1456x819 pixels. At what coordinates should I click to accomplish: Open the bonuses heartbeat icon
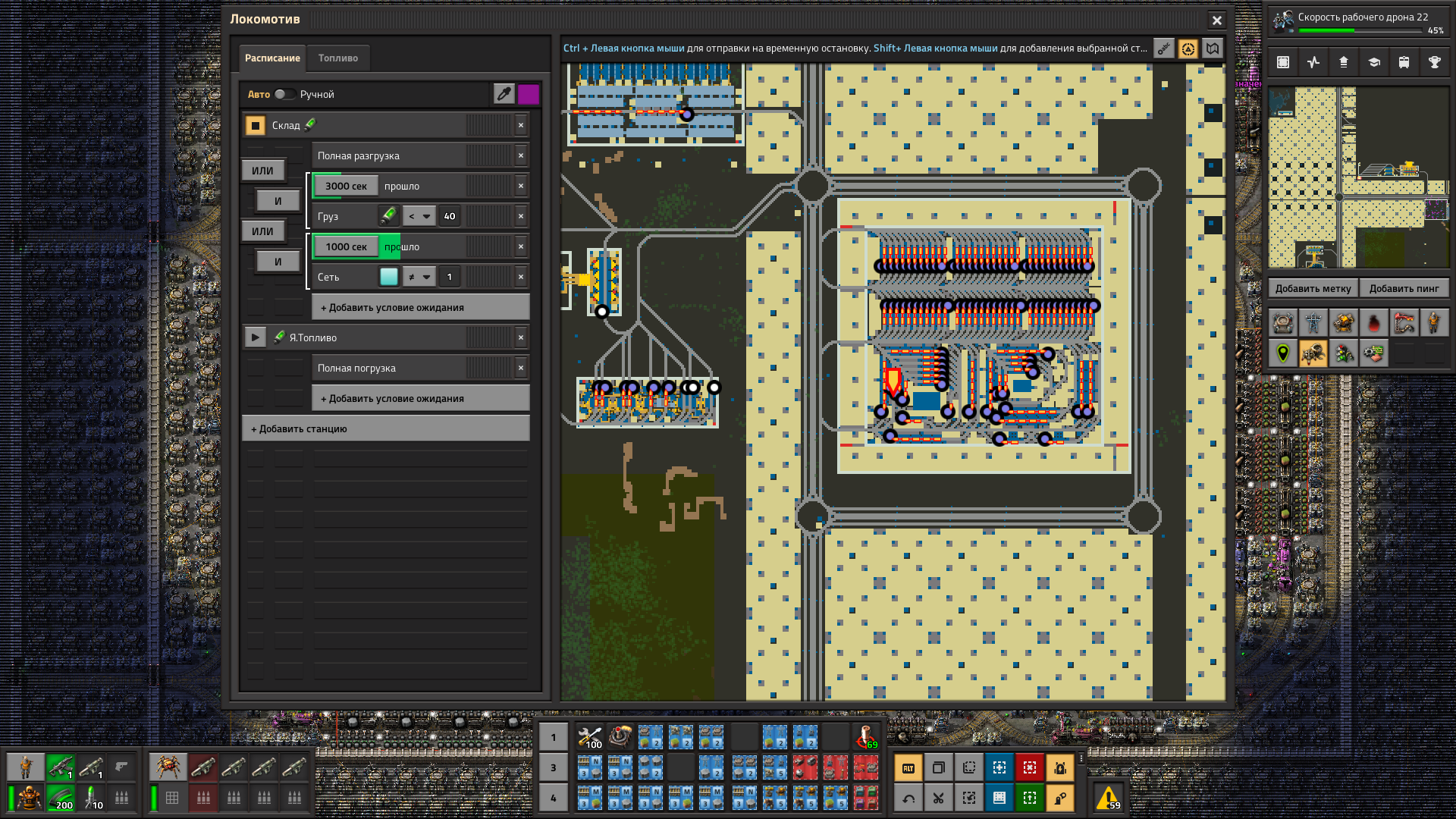pos(1313,62)
